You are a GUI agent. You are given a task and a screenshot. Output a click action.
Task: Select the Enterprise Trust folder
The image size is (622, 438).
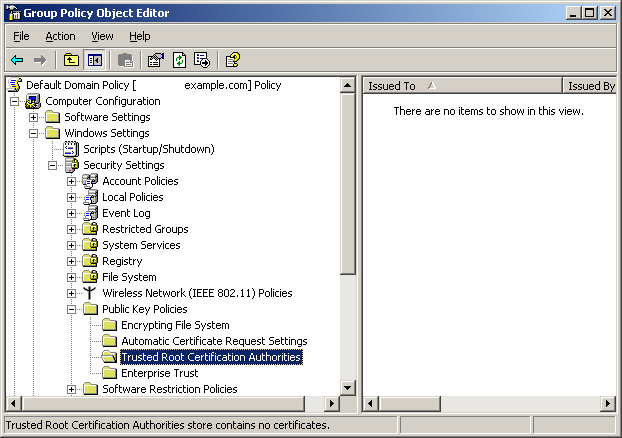tap(160, 373)
